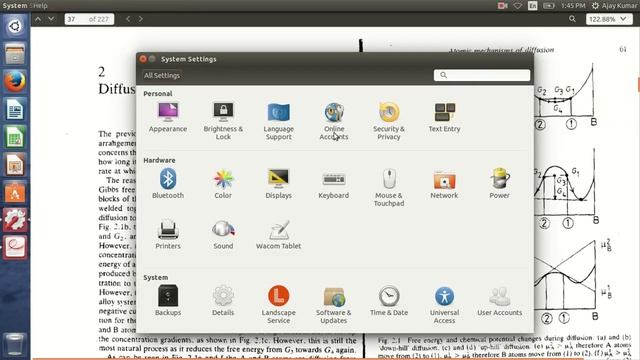Open Sound settings
Viewport: 640px width, 360px height.
[x=223, y=235]
